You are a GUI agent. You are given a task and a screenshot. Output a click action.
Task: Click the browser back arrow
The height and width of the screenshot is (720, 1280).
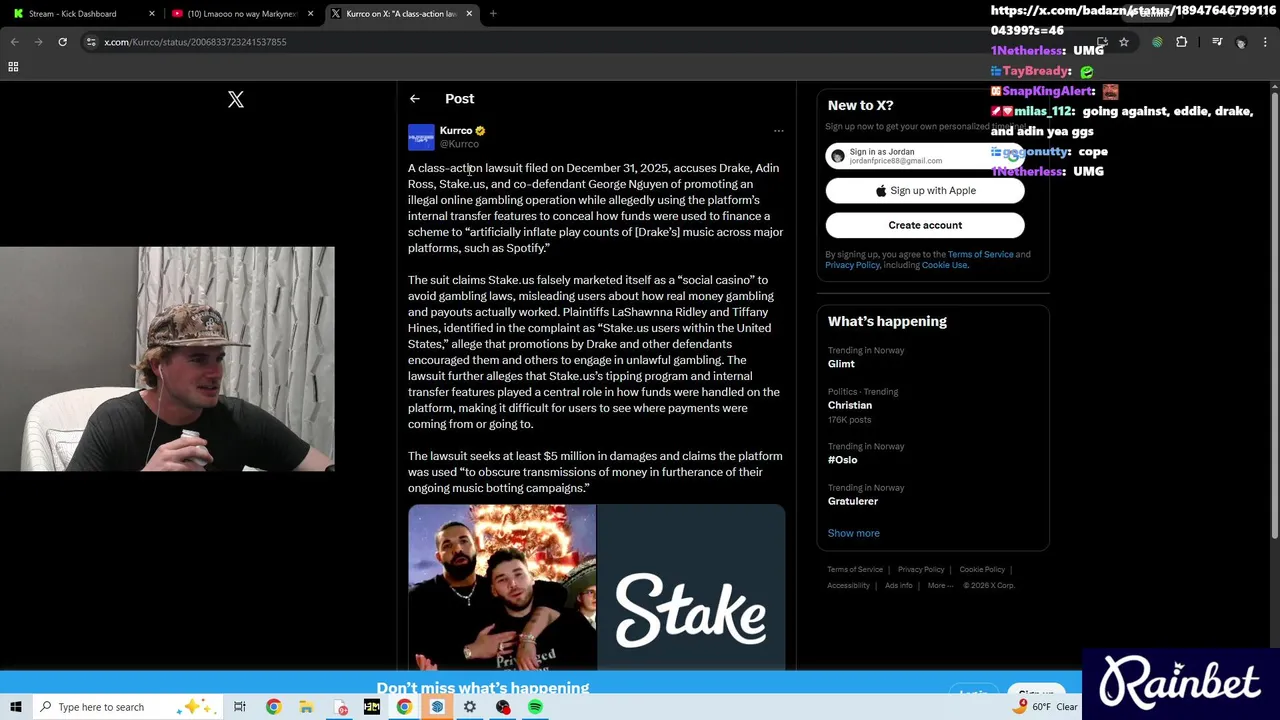[14, 42]
